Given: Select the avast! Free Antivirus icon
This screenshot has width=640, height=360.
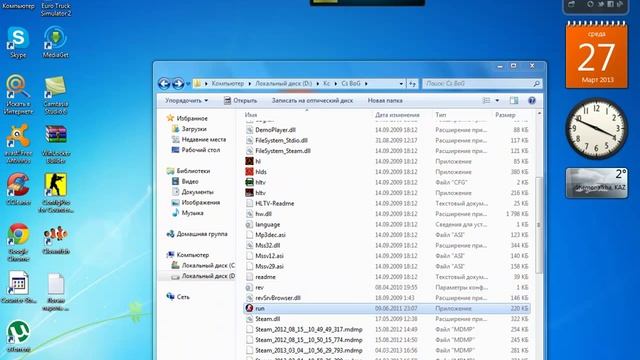Looking at the screenshot, I should point(18,144).
